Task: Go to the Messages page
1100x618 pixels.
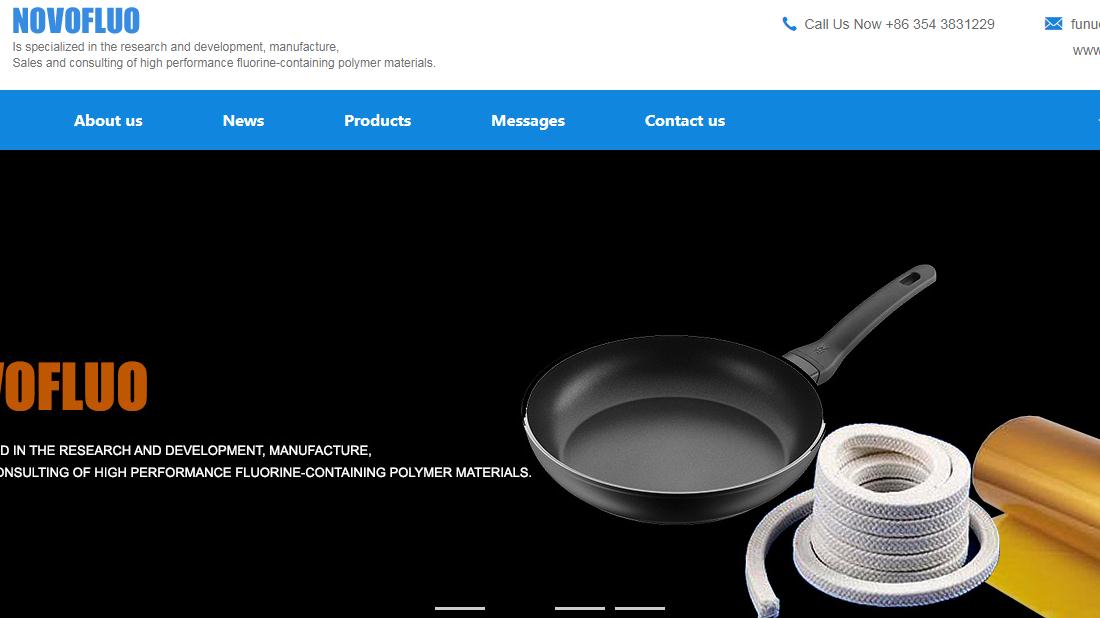Action: point(528,121)
